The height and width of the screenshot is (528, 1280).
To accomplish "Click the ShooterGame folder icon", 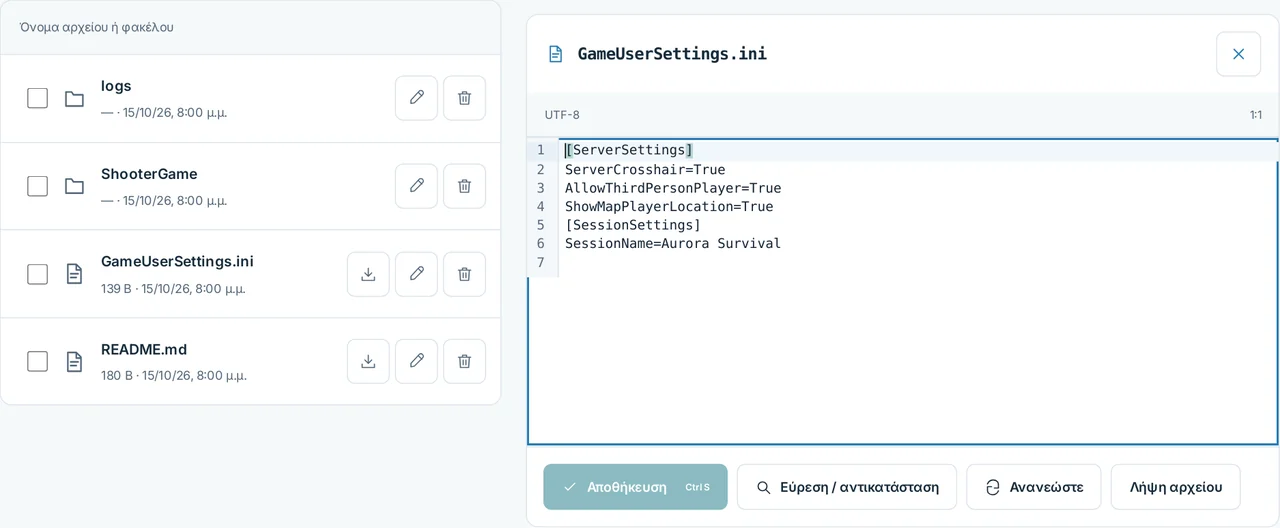I will [74, 186].
